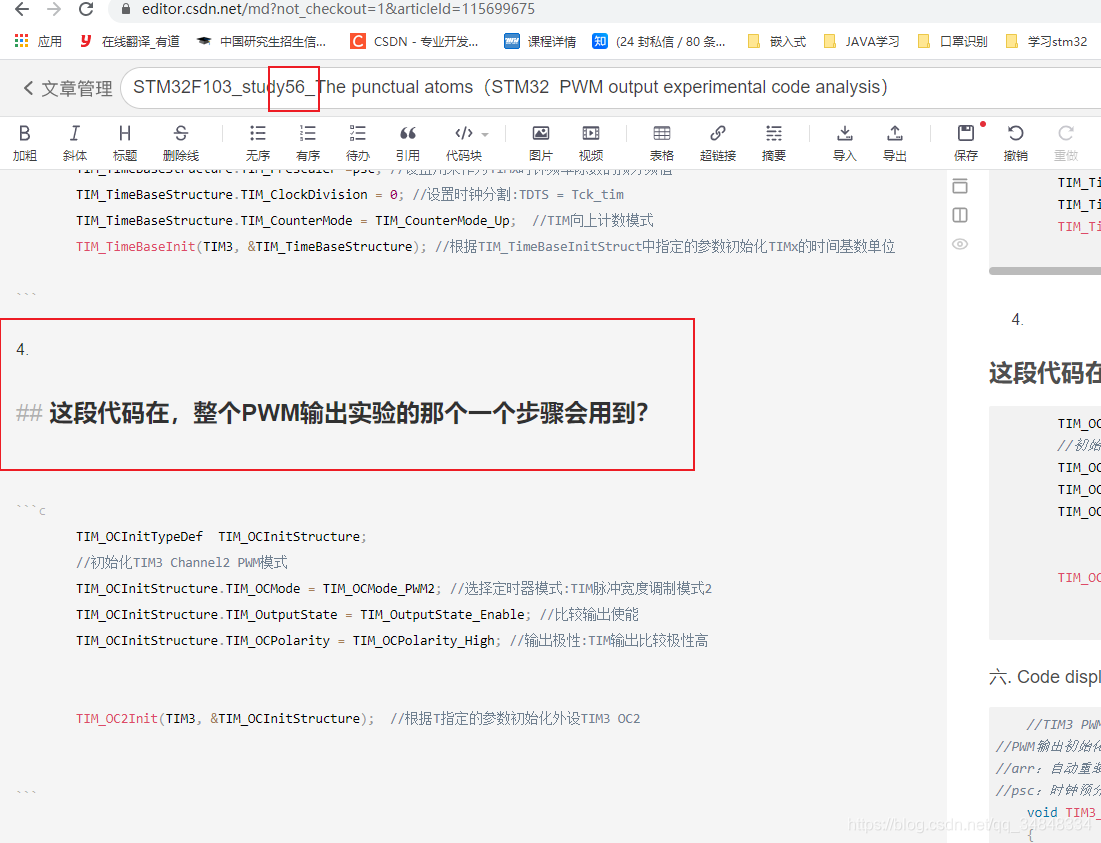Click the comment //初始化TIM3 Channel2 PWM模式

tap(182, 562)
